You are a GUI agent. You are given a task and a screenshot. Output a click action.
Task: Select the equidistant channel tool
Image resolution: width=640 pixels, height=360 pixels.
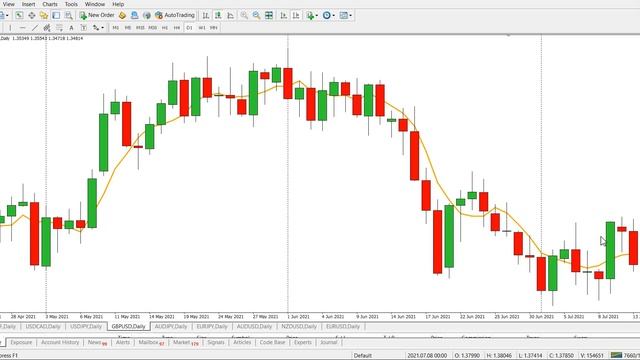pyautogui.click(x=47, y=28)
